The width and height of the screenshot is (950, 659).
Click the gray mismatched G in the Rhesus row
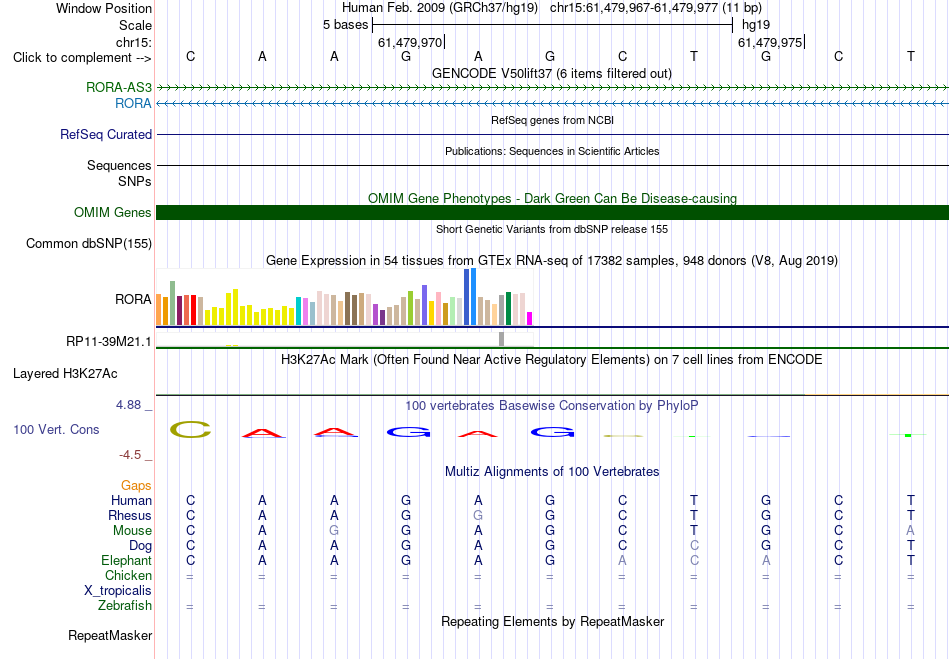pos(478,515)
